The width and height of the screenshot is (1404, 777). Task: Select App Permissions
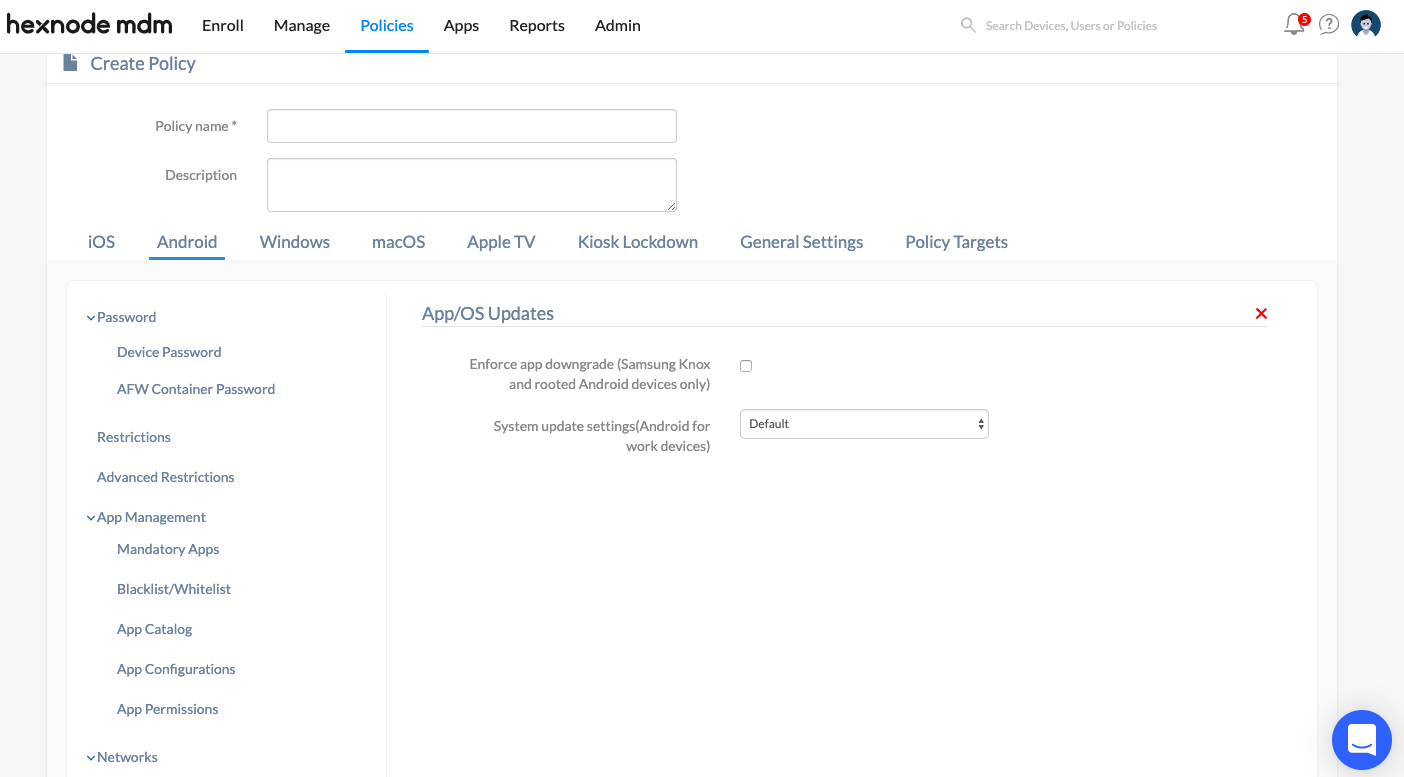coord(168,709)
